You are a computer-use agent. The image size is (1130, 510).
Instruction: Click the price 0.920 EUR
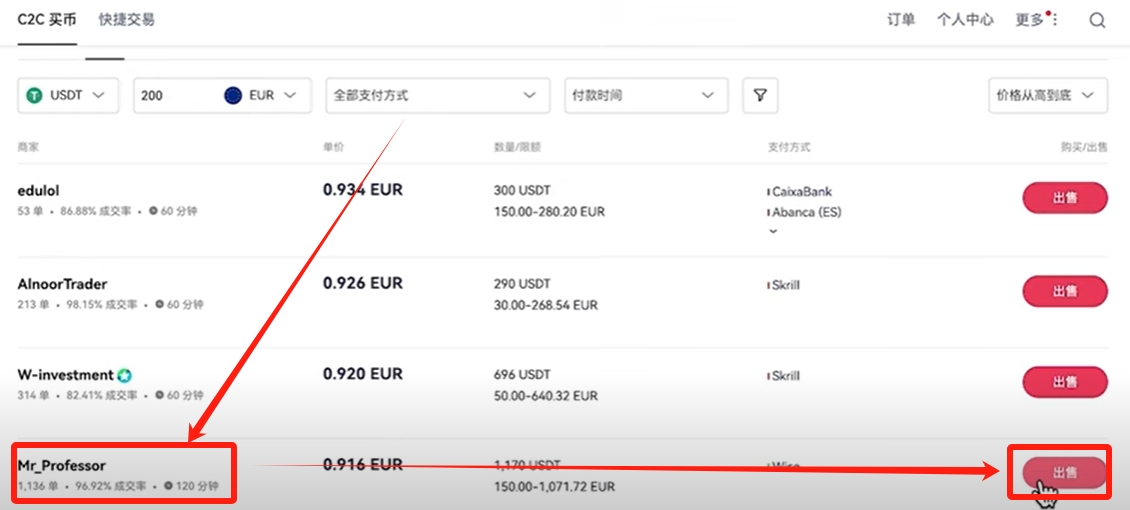362,374
